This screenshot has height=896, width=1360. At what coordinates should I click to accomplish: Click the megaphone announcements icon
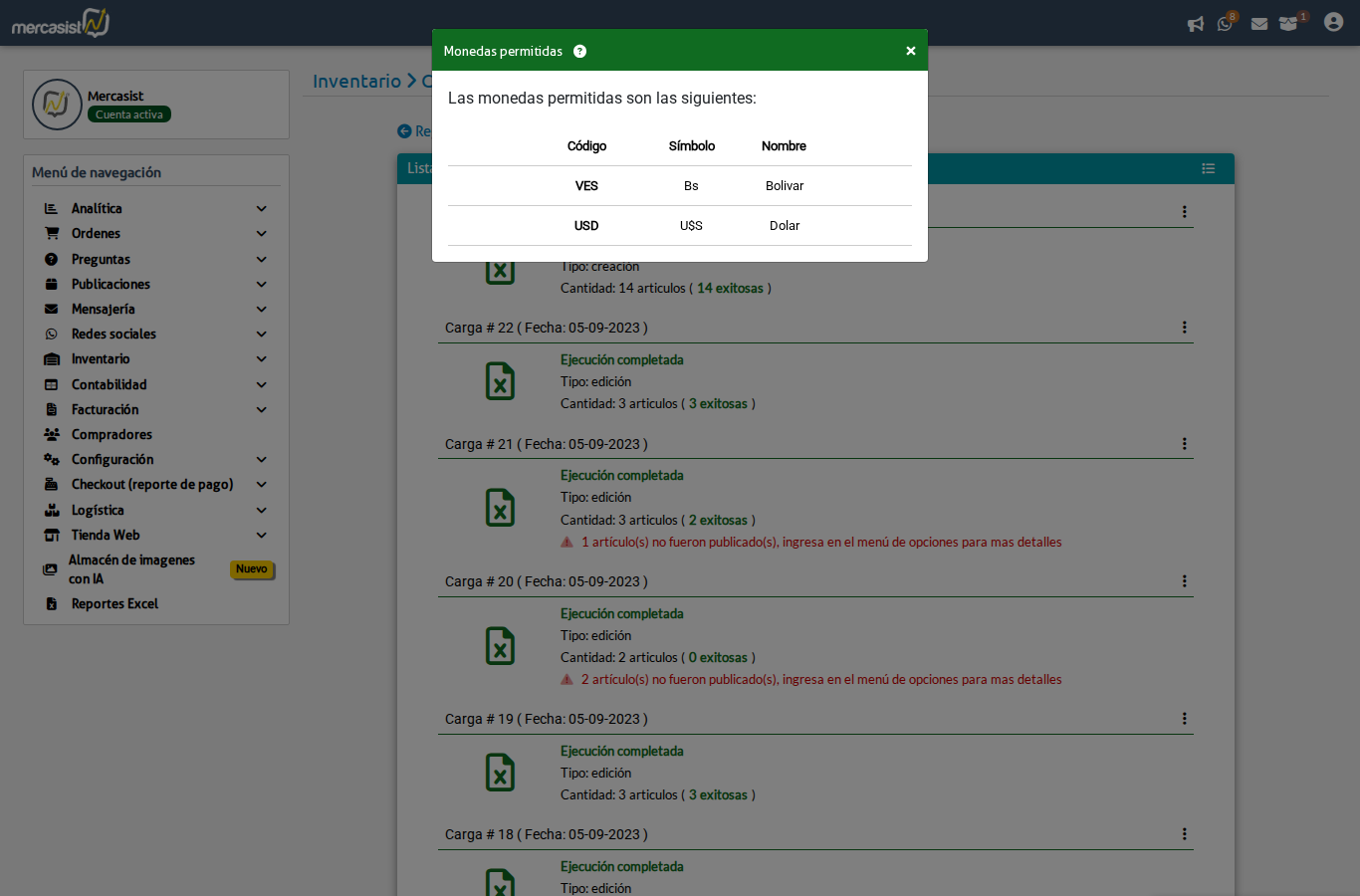click(x=1196, y=24)
